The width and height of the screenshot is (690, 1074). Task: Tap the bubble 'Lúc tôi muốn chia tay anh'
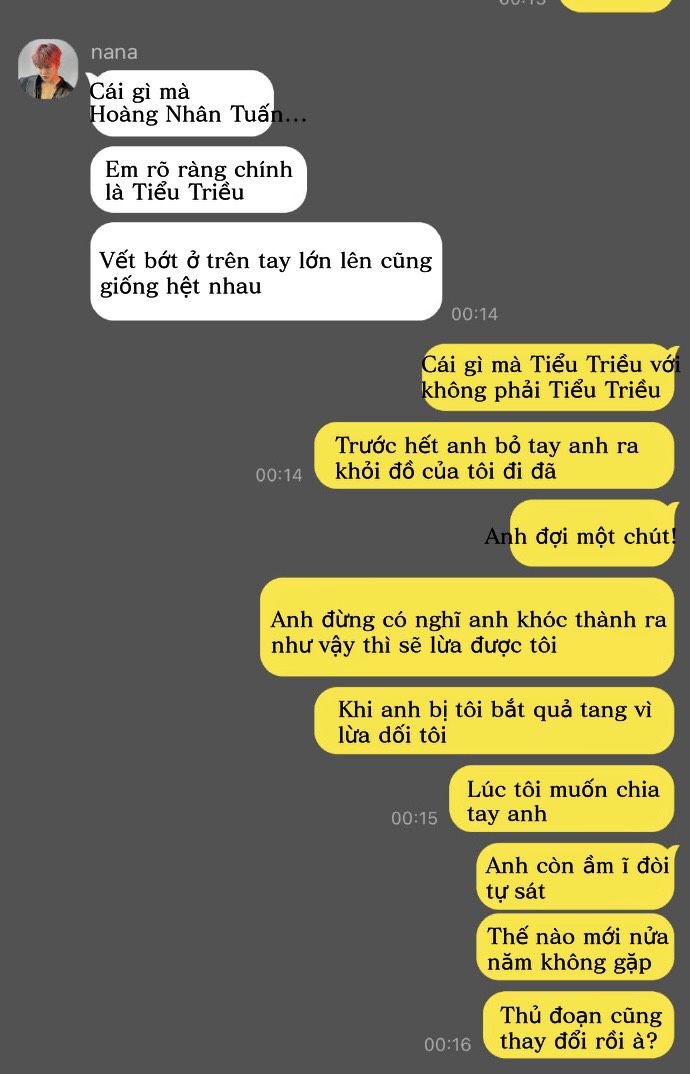pyautogui.click(x=562, y=799)
